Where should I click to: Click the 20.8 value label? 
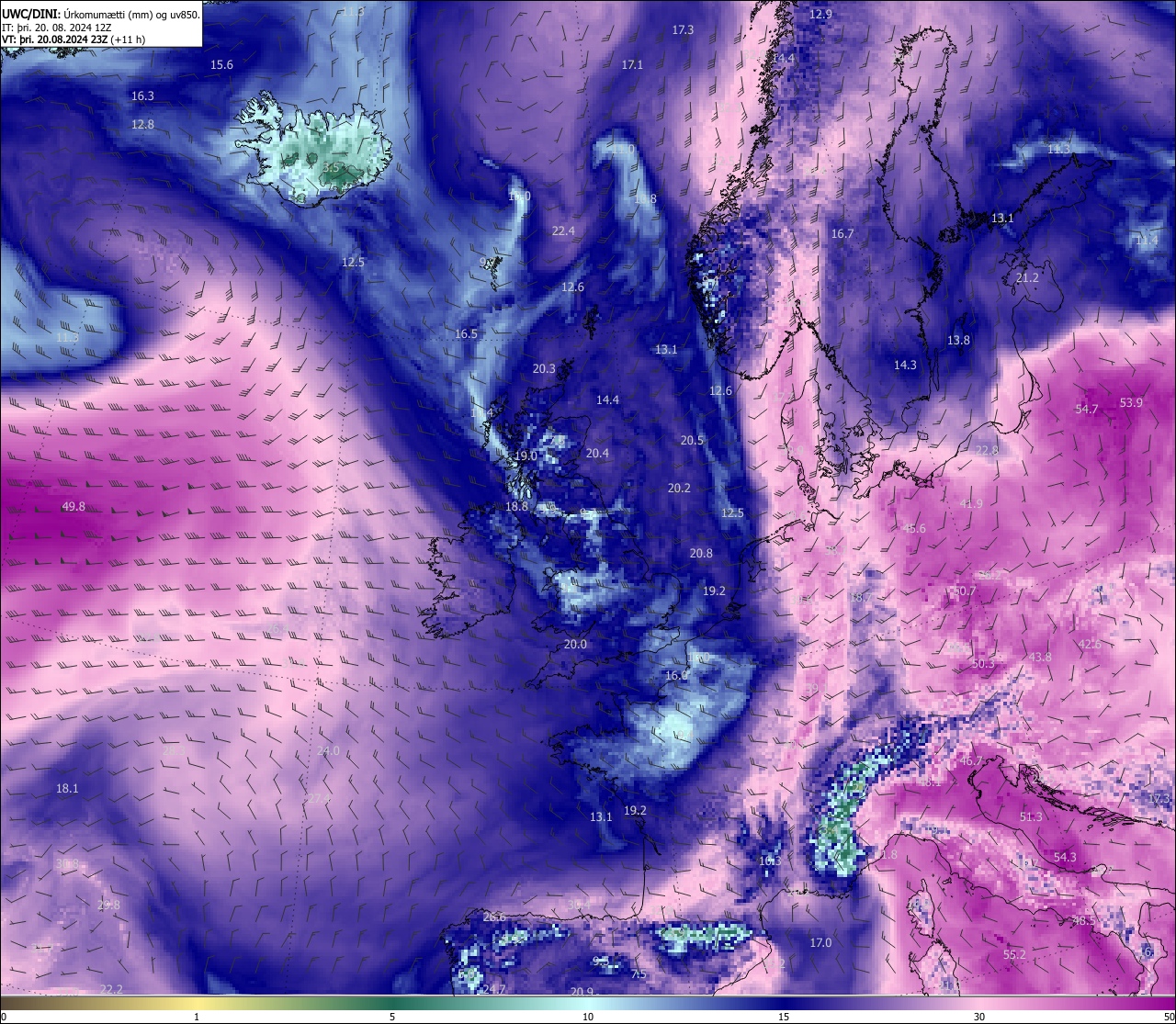click(701, 553)
